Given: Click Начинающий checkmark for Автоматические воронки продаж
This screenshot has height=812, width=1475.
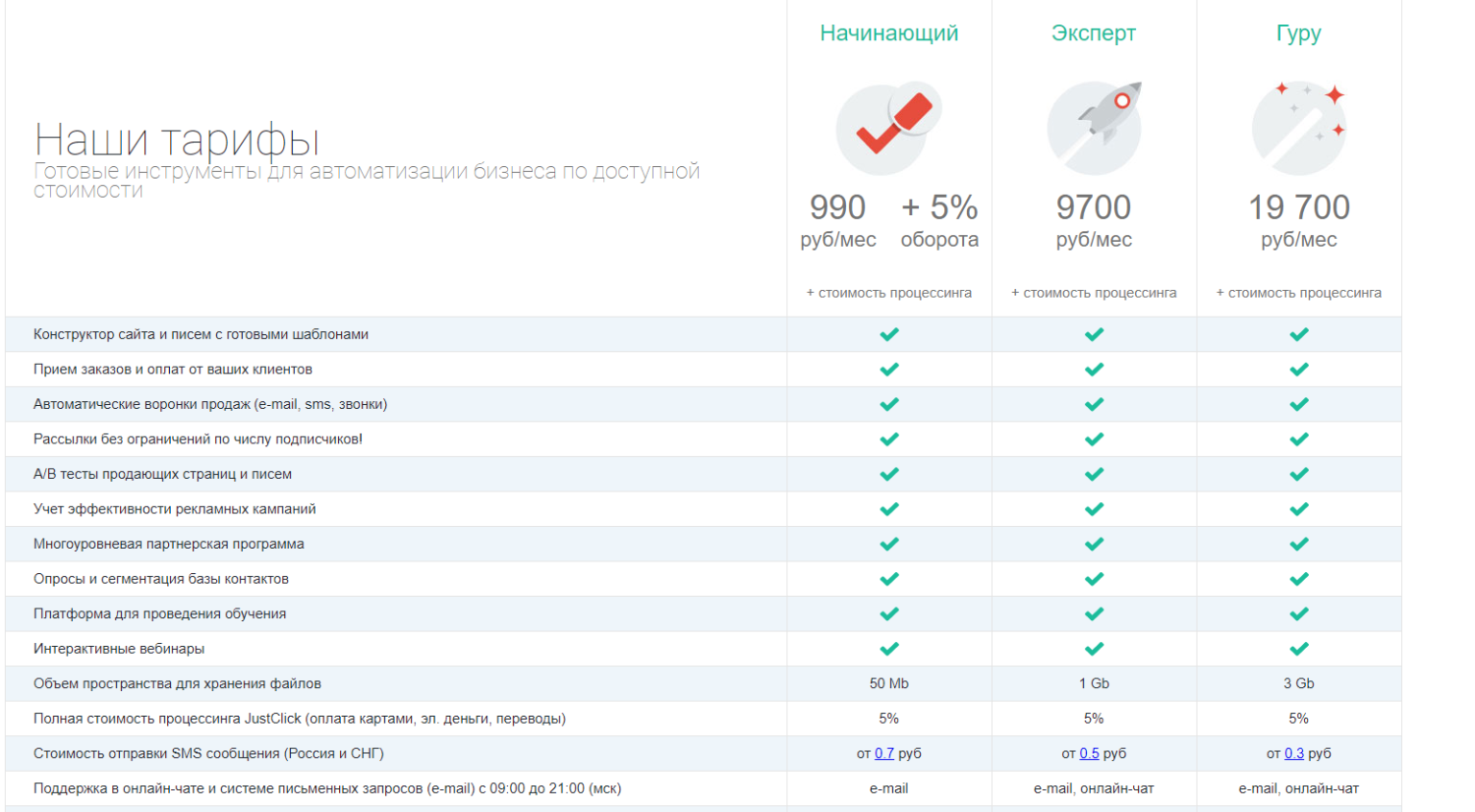Looking at the screenshot, I should [x=889, y=404].
